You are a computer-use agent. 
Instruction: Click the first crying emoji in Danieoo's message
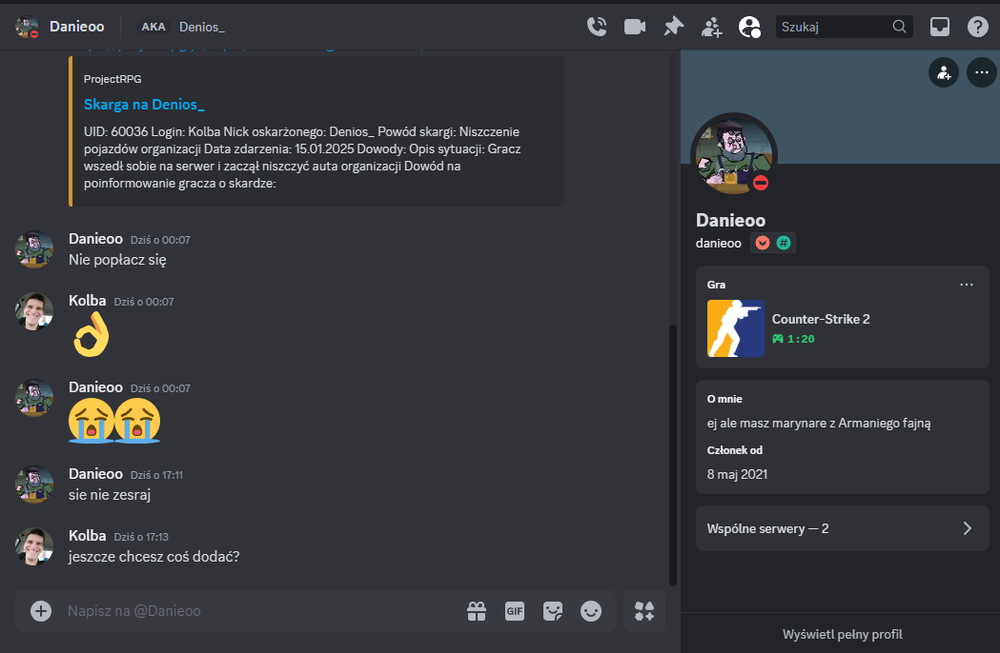click(x=91, y=420)
